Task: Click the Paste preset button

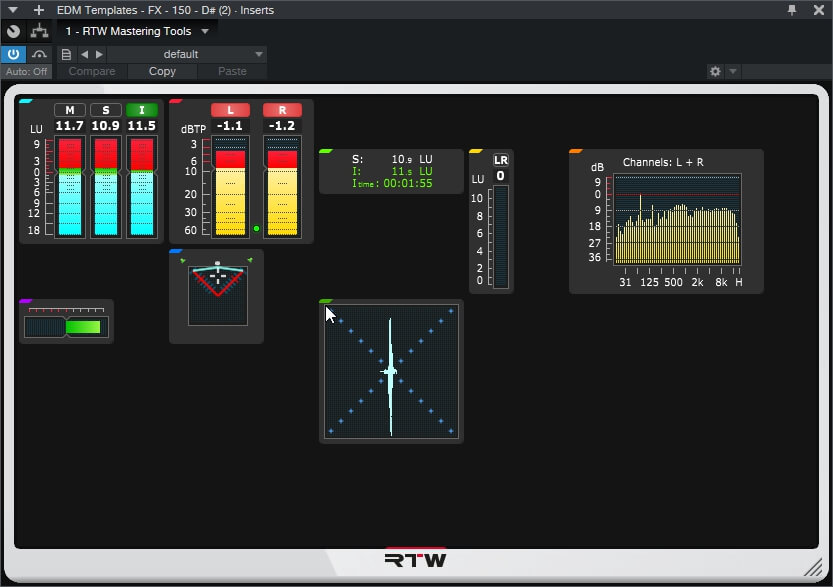Action: pos(231,71)
